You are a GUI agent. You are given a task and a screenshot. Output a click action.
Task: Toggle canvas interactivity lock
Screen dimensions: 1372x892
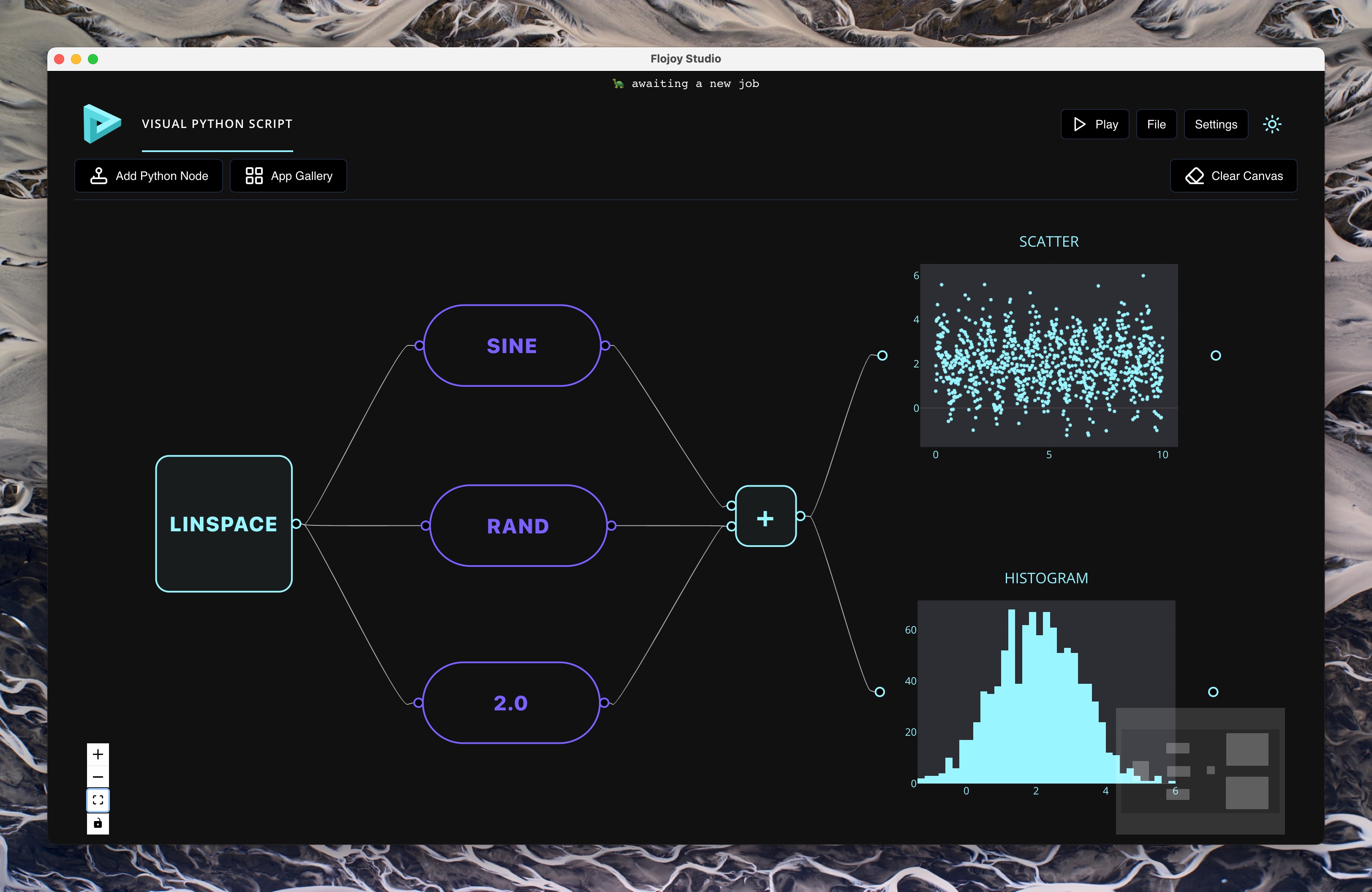pos(98,823)
